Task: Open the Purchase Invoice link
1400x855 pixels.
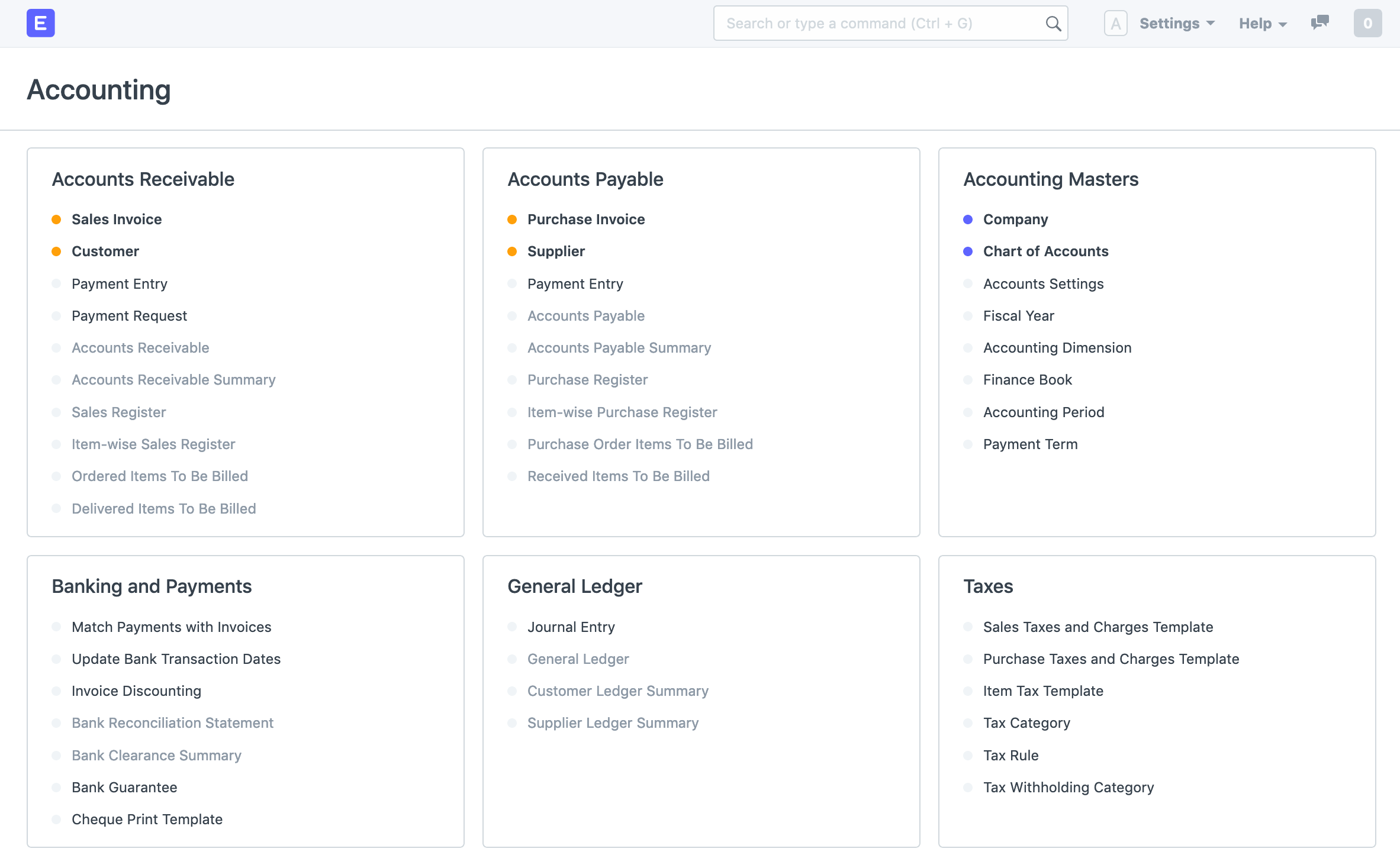Action: [585, 220]
